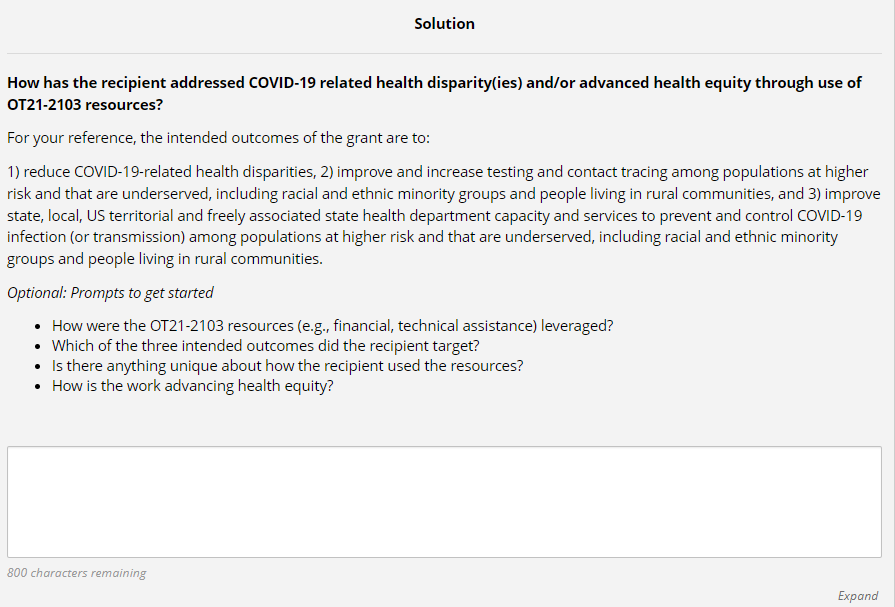Click the bullet dot before 'How is the work'
Screen dimensions: 895x607
tap(37, 387)
